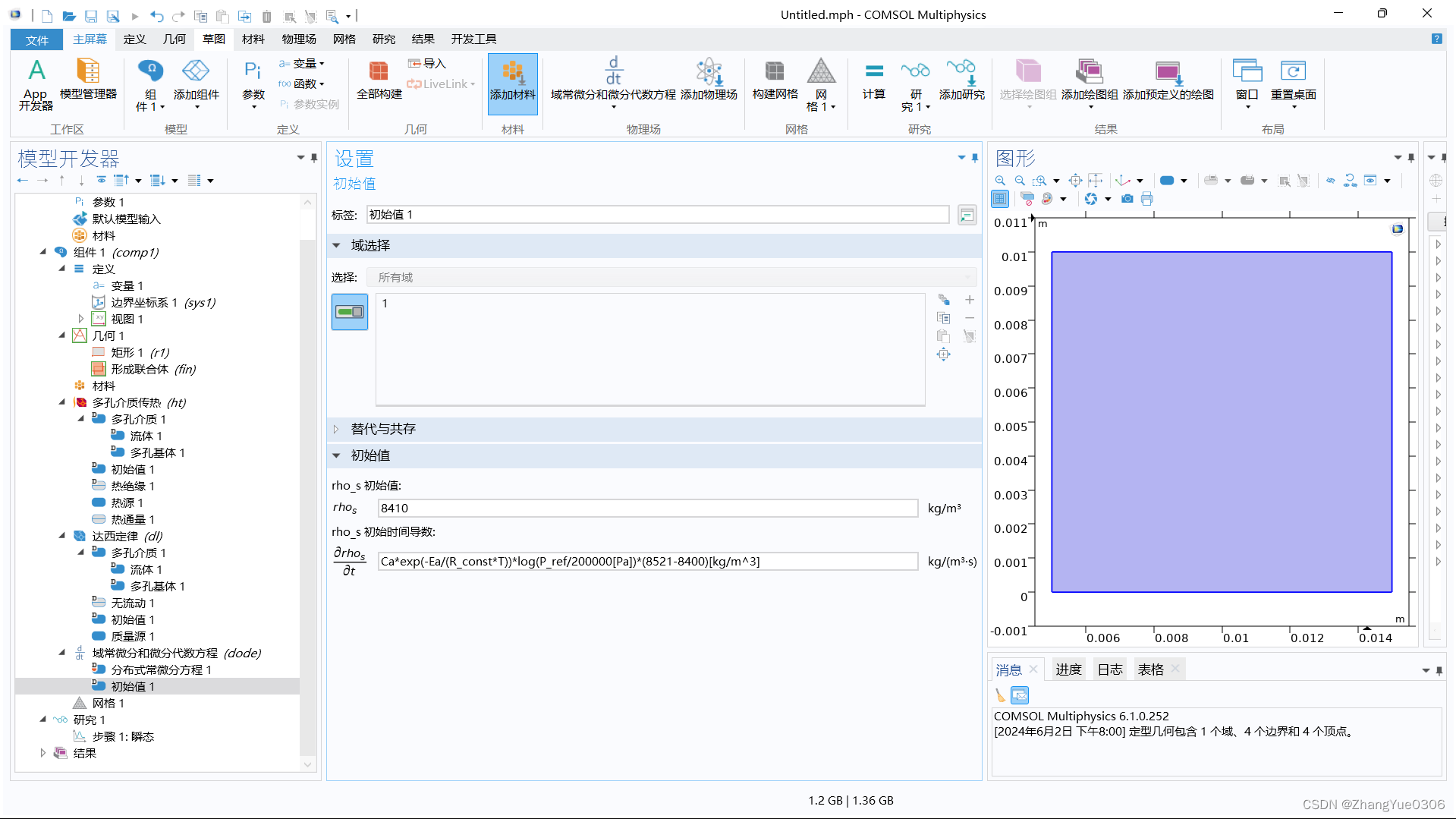Viewport: 1456px width, 819px height.
Task: Open the 变量 dropdown in the ribbon
Action: pos(302,64)
